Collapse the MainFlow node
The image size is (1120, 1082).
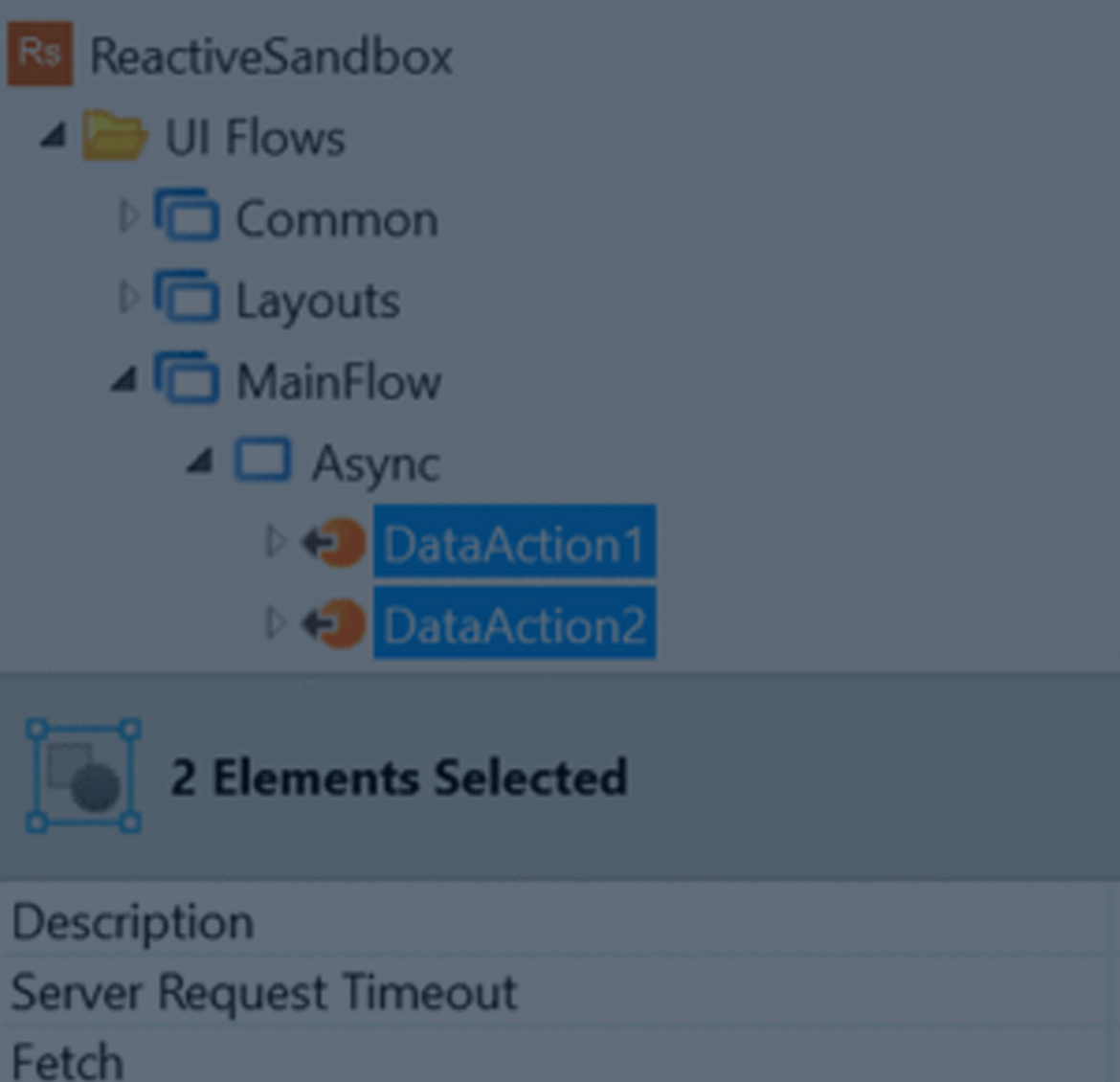124,381
